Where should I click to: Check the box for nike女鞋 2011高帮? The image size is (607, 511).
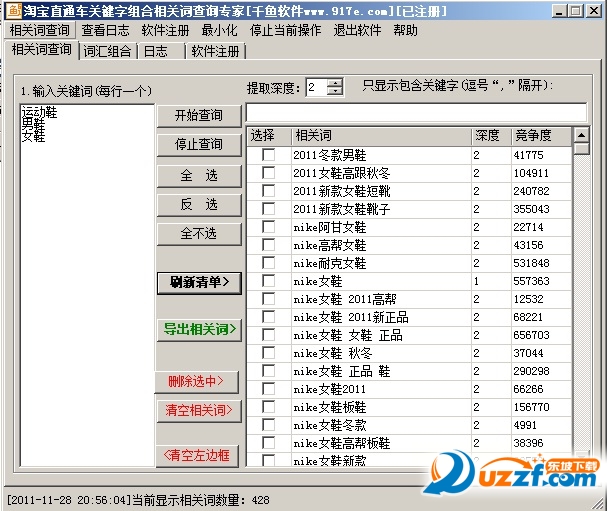tap(268, 299)
